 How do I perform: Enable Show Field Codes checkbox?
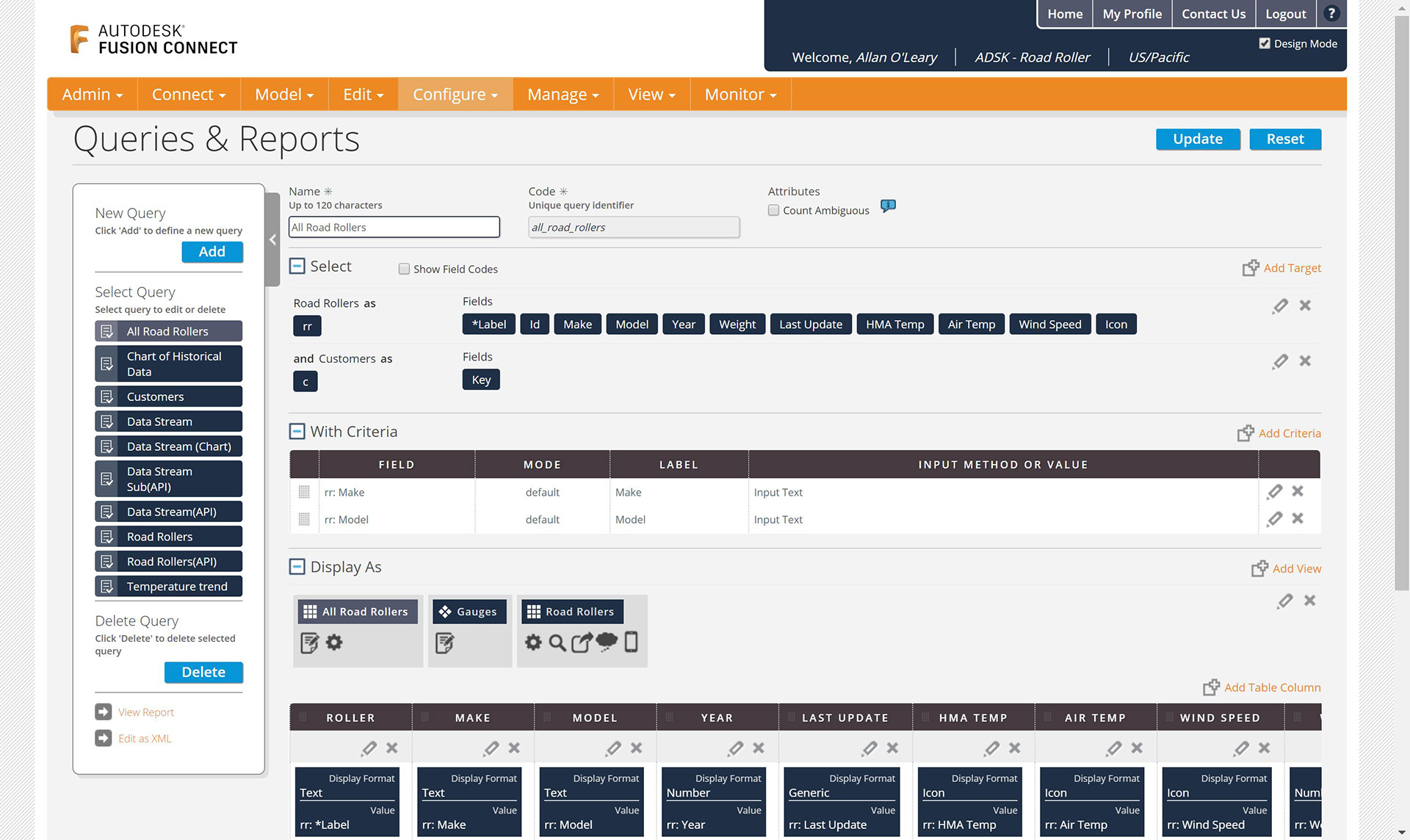404,269
